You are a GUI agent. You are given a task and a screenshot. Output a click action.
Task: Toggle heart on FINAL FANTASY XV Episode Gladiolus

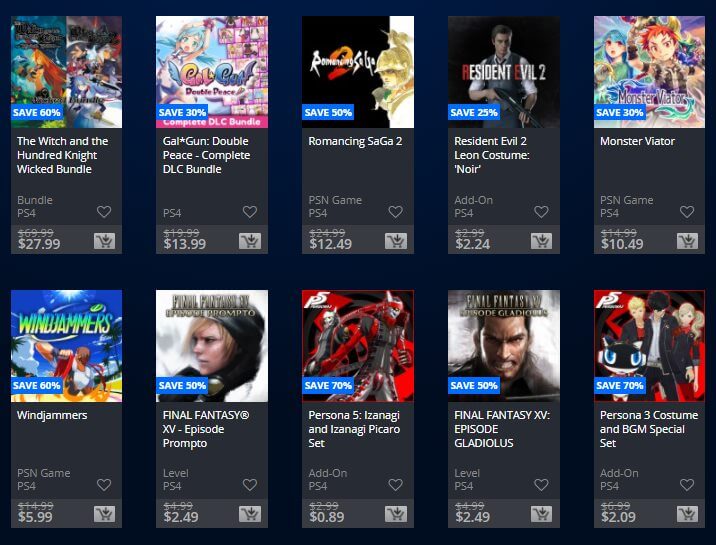pyautogui.click(x=541, y=485)
